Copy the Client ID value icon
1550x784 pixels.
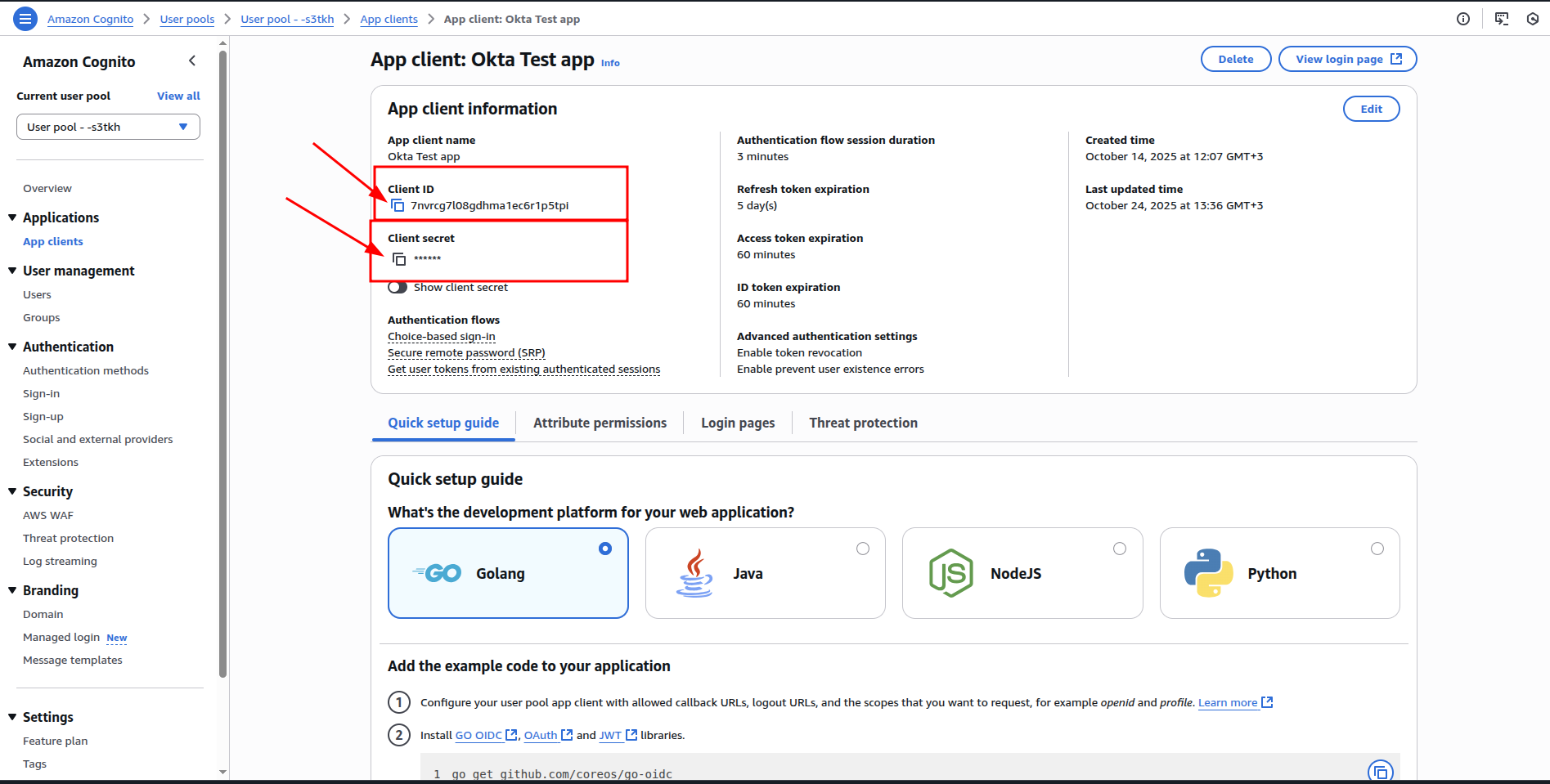click(398, 205)
